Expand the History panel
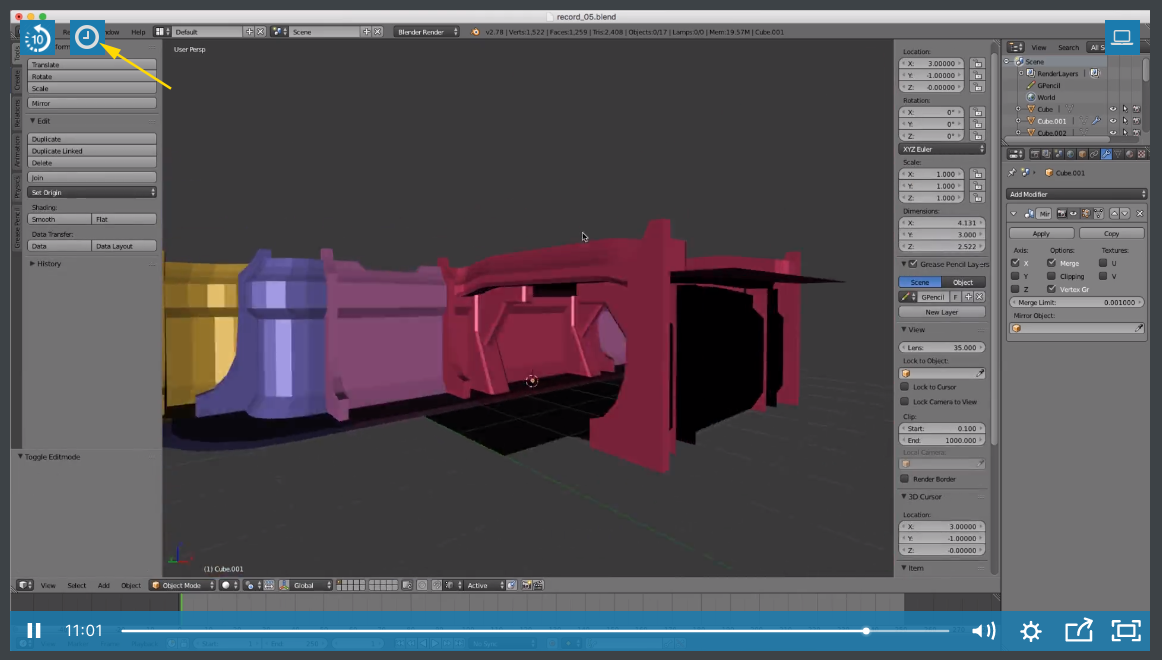The width and height of the screenshot is (1162, 660). (48, 264)
